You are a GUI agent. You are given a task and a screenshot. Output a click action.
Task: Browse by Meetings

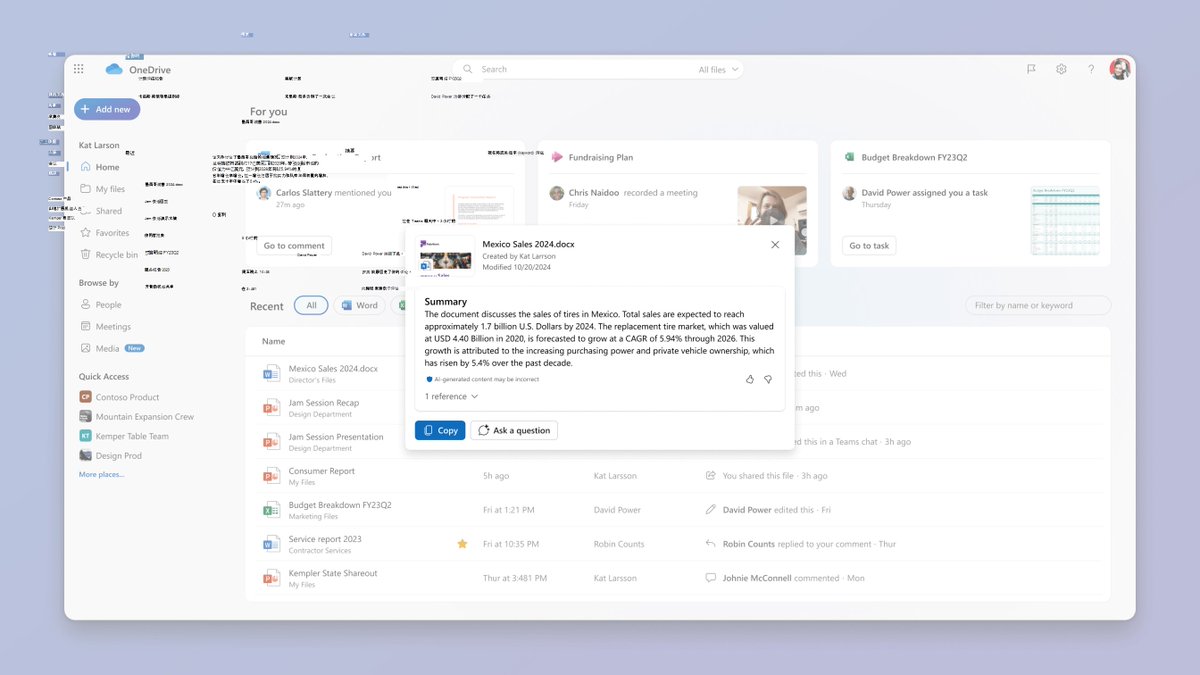click(113, 327)
